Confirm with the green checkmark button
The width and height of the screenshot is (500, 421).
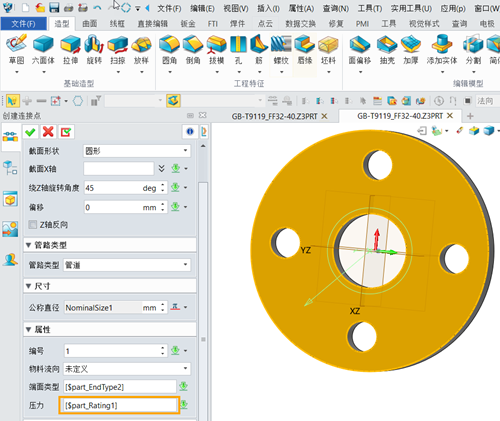30,132
